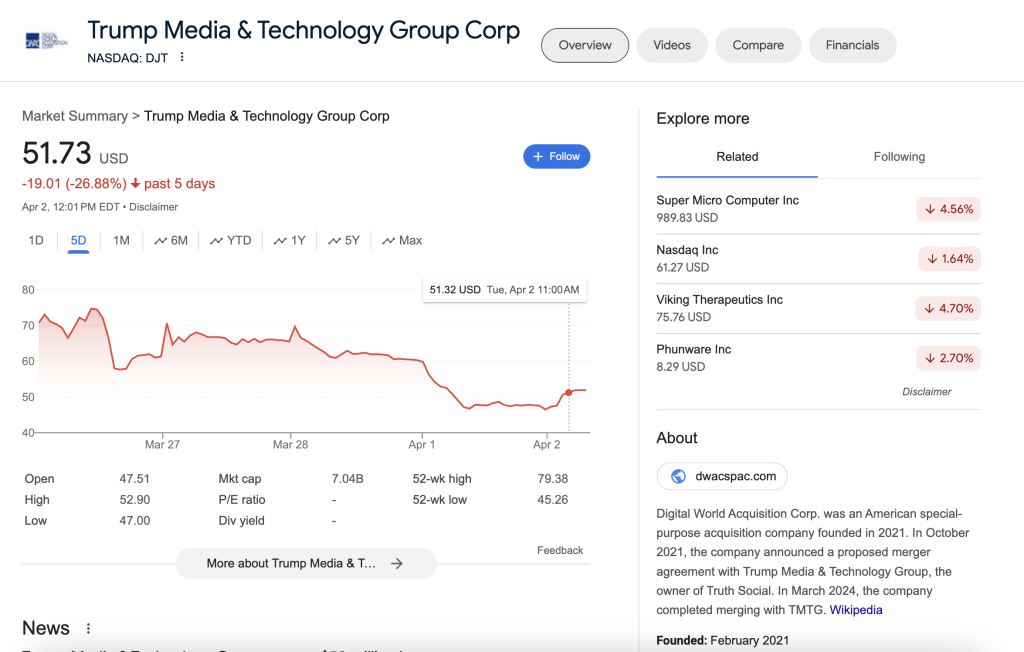The width and height of the screenshot is (1024, 652).
Task: Click the Low value 47.00
Action: [135, 521]
